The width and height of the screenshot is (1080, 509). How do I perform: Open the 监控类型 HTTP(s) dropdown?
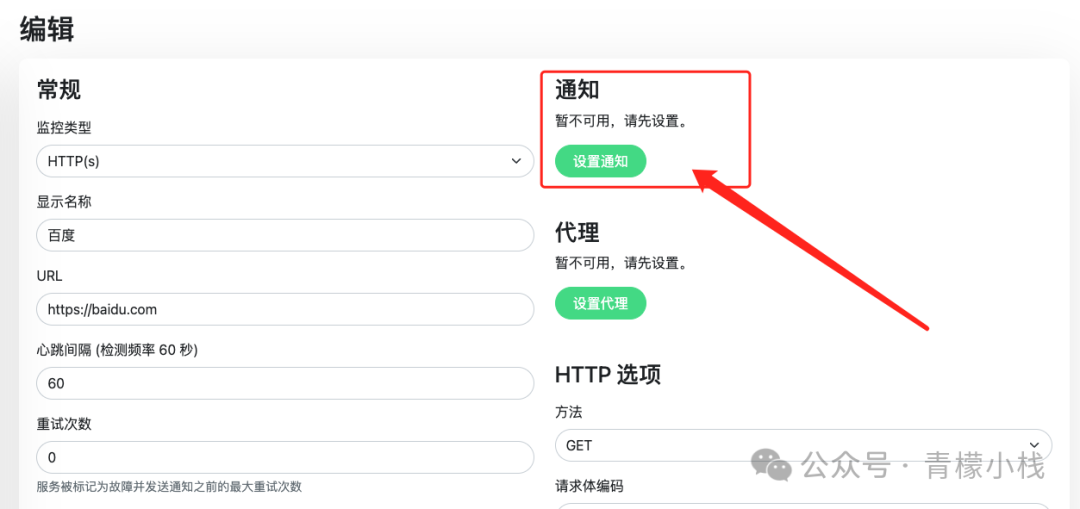pos(285,161)
